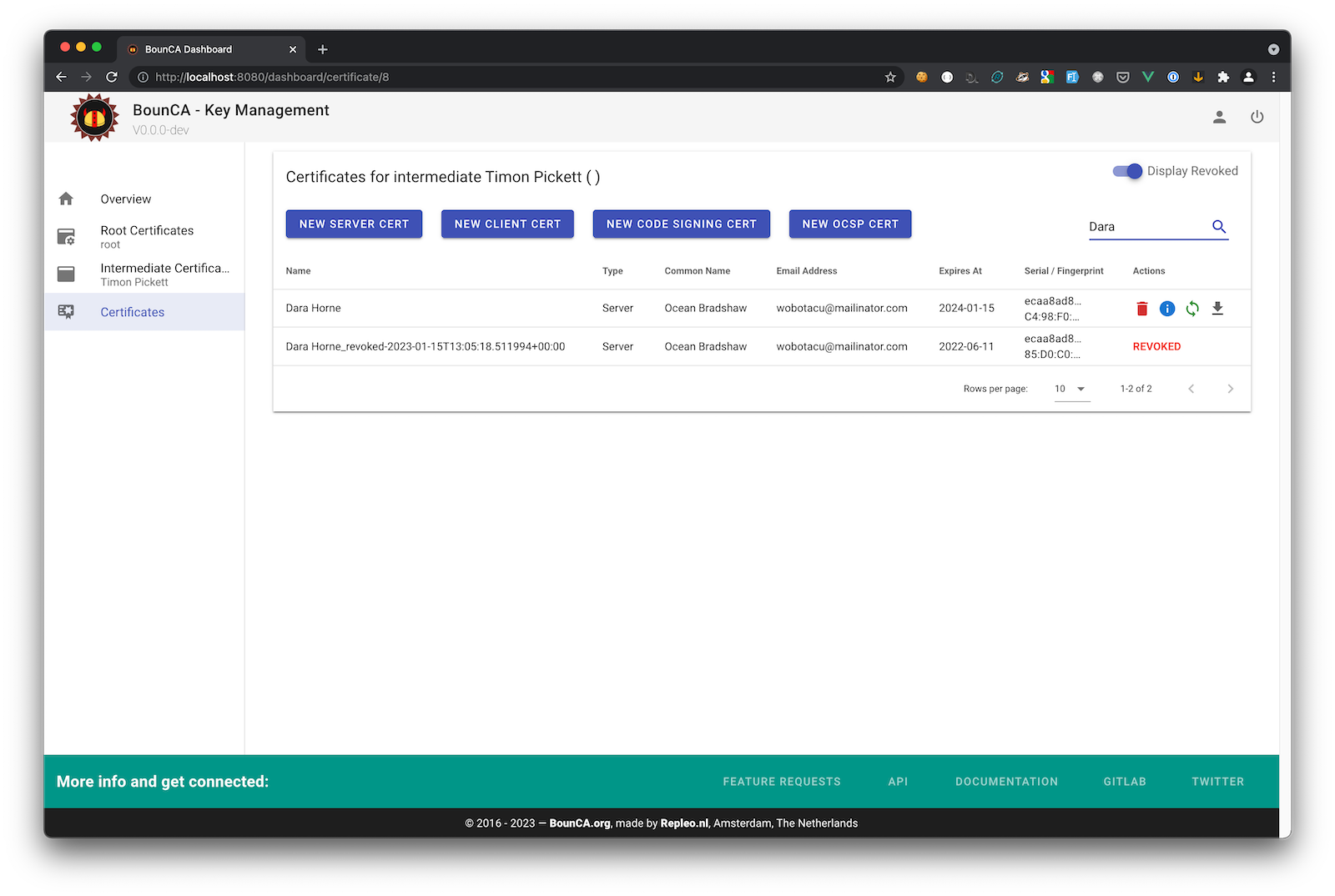1335x896 pixels.
Task: Open API footer link
Action: (x=898, y=782)
